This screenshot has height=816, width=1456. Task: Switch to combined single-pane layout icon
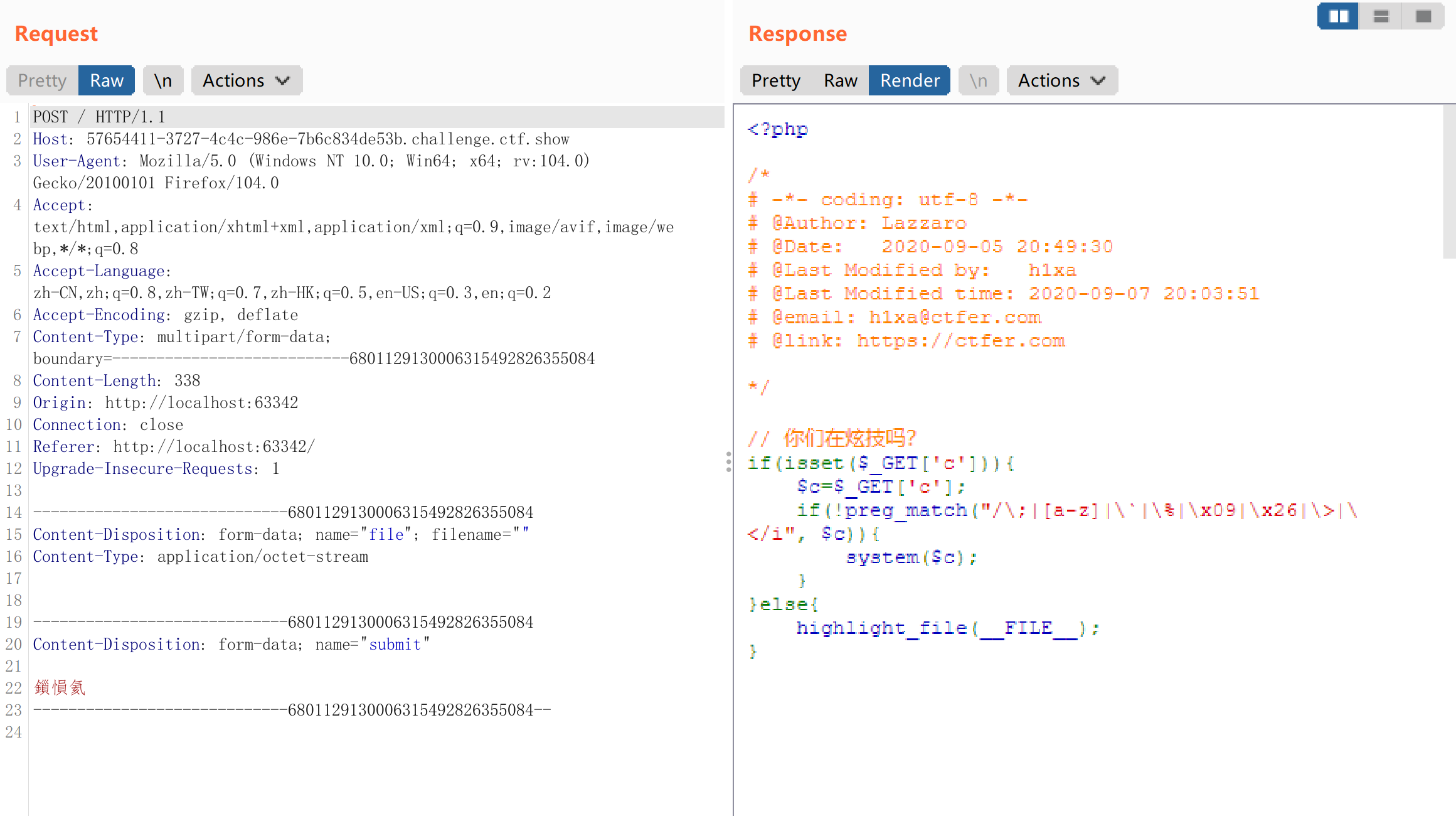click(x=1423, y=16)
